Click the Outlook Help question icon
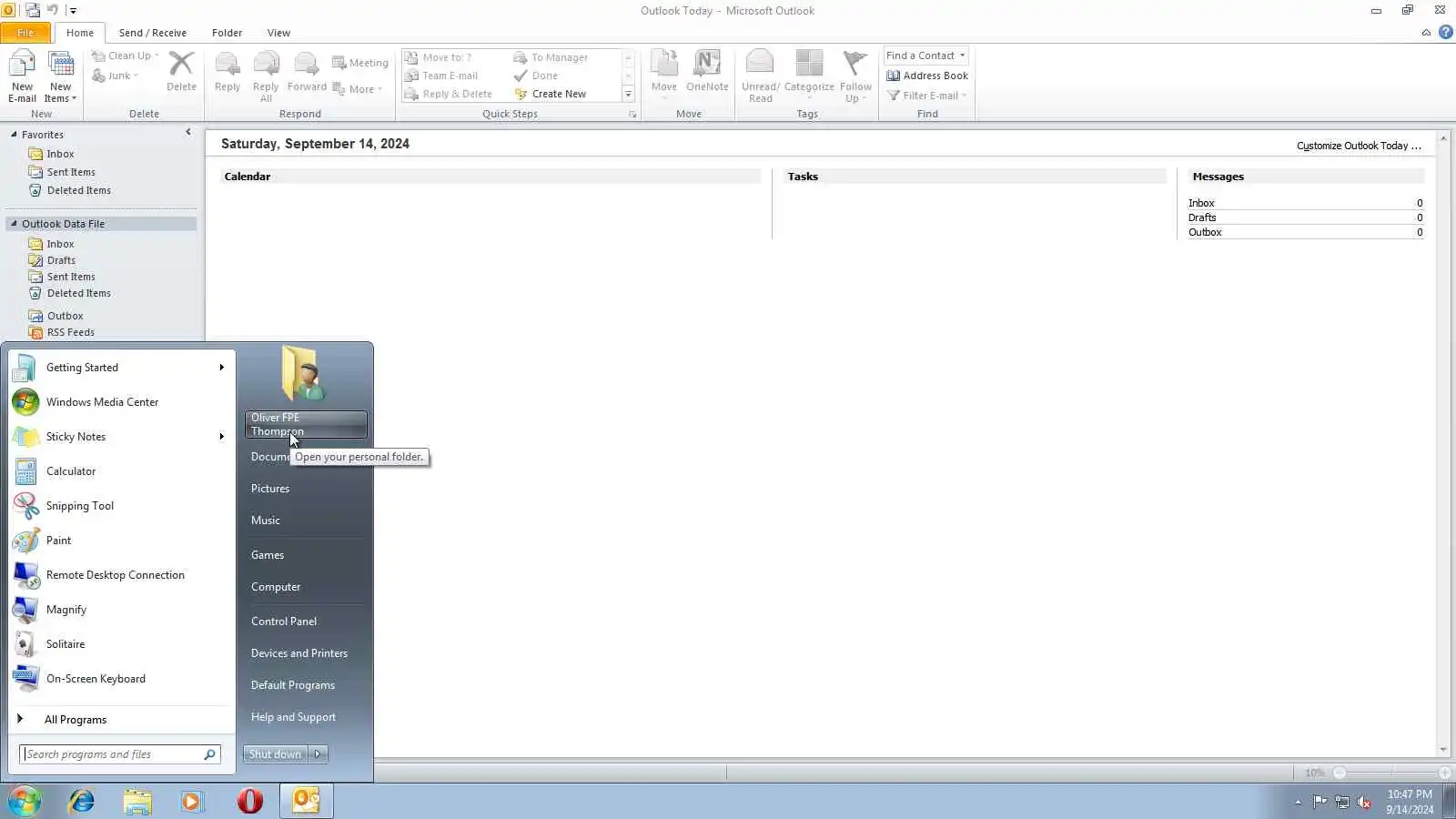 click(x=1445, y=33)
